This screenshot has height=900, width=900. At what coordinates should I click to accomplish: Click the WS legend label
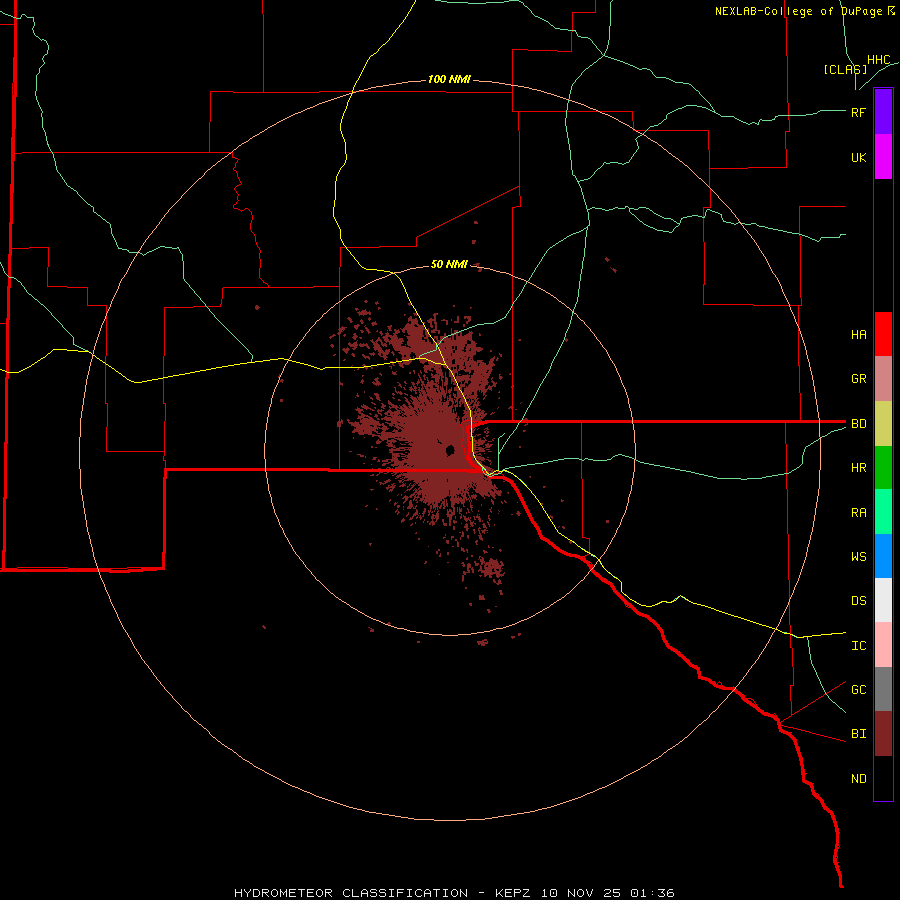point(858,557)
